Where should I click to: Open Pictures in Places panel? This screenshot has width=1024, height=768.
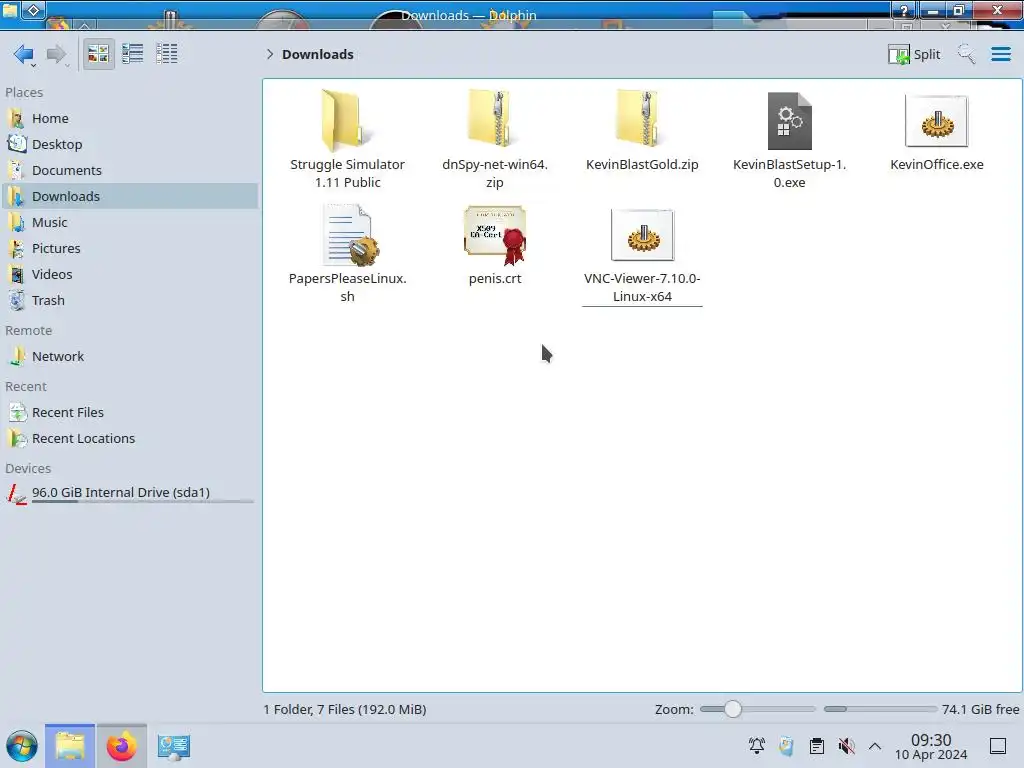[130, 249]
